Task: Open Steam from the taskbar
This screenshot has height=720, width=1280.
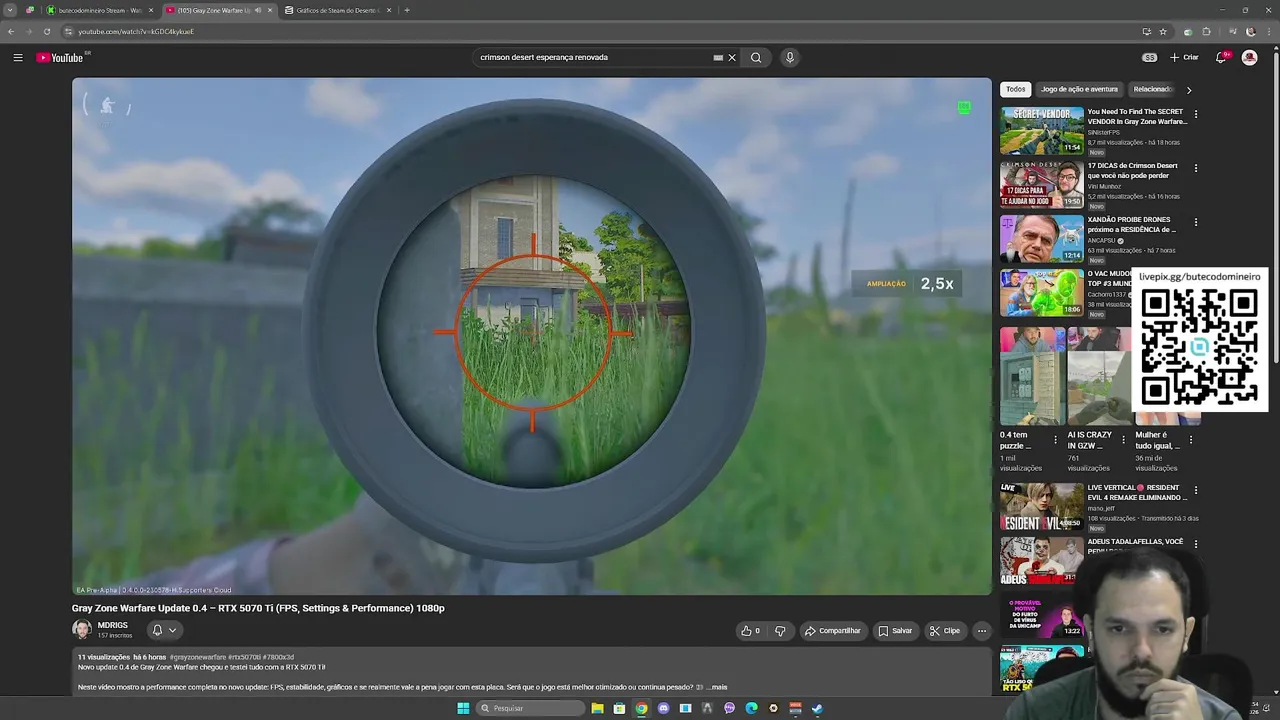Action: point(817,708)
